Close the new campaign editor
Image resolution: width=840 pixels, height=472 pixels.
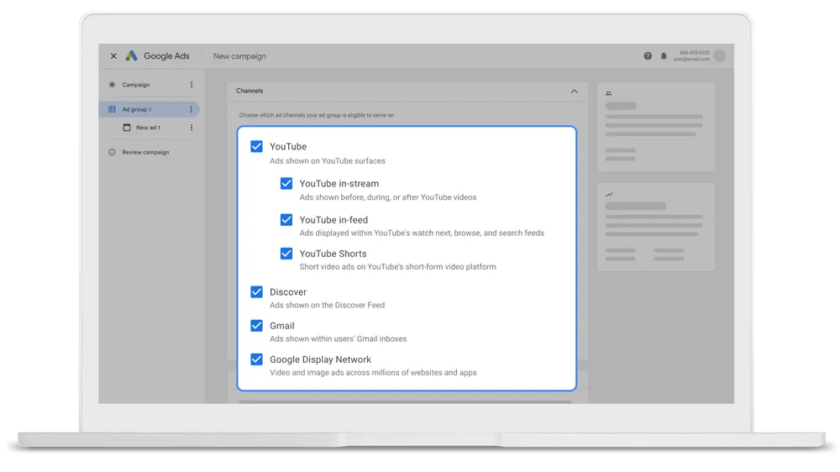click(x=113, y=56)
